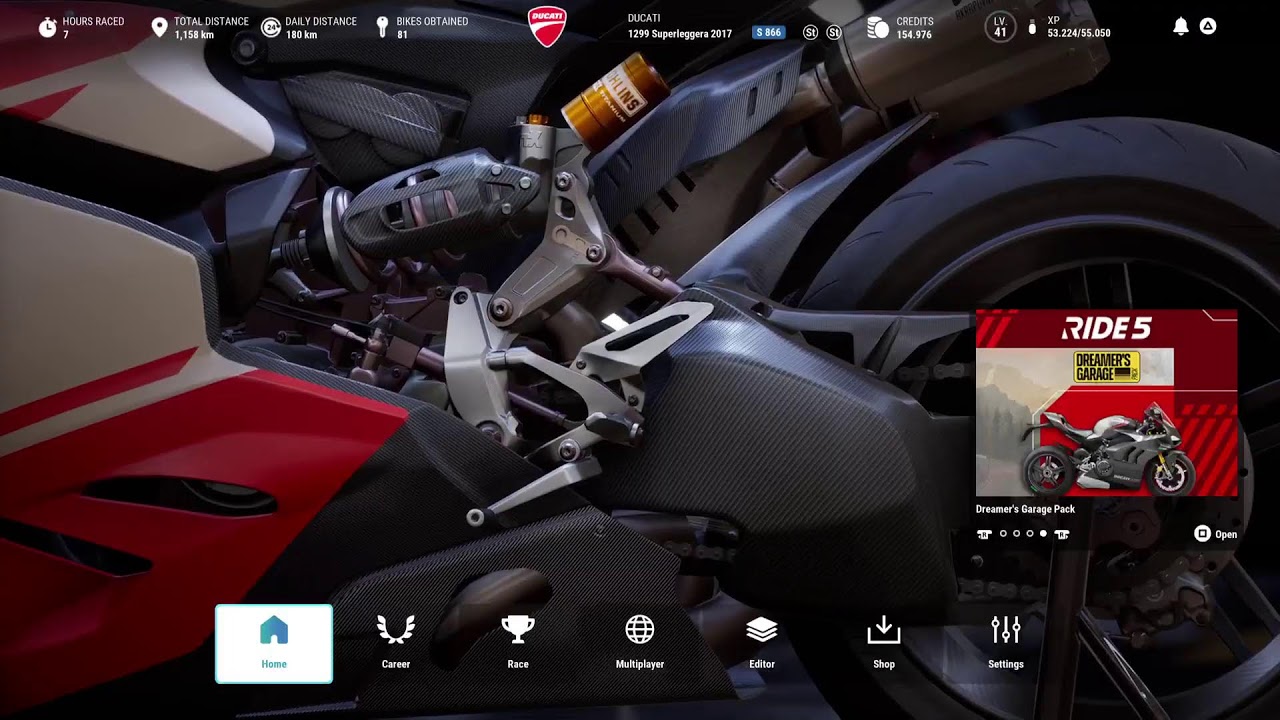Screen dimensions: 1280x720
Task: Select the second carousel page dot
Action: 1017,534
